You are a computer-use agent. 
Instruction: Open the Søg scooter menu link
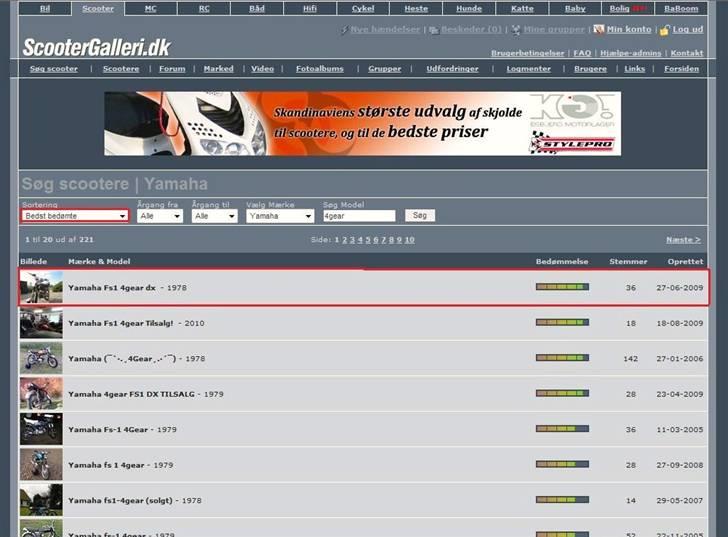[54, 69]
